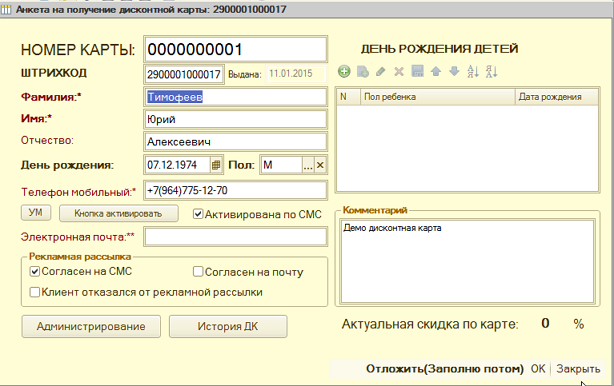Click the Телефон мобильный label
Viewport: 614px width, 386px height.
click(x=78, y=192)
